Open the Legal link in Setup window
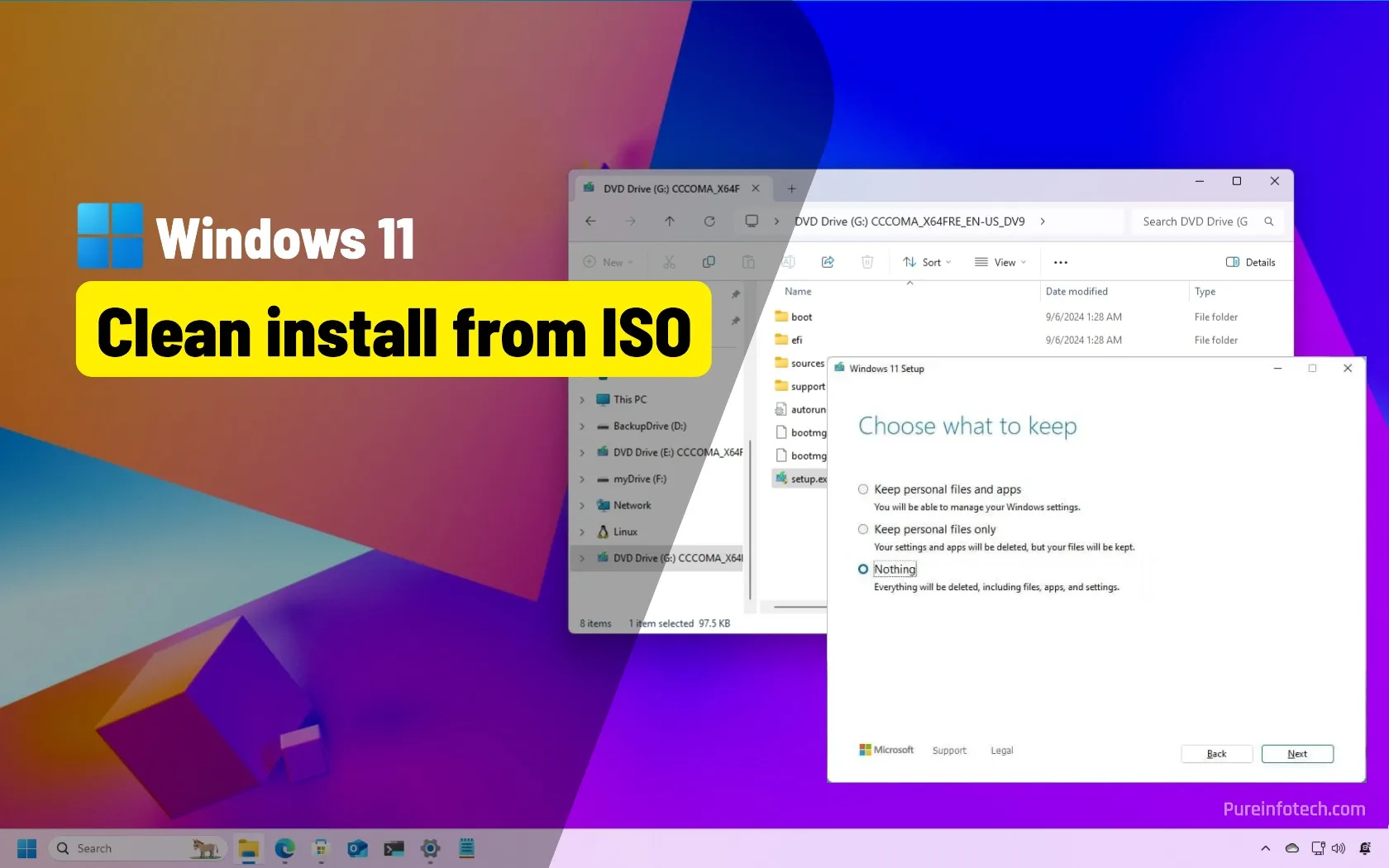Viewport: 1389px width, 868px height. 1001,751
